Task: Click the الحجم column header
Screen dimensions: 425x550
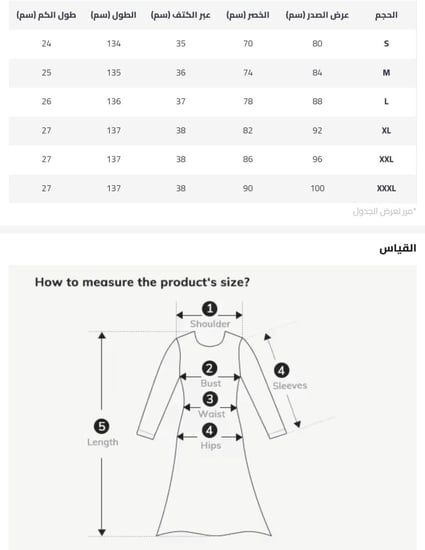Action: pyautogui.click(x=386, y=15)
